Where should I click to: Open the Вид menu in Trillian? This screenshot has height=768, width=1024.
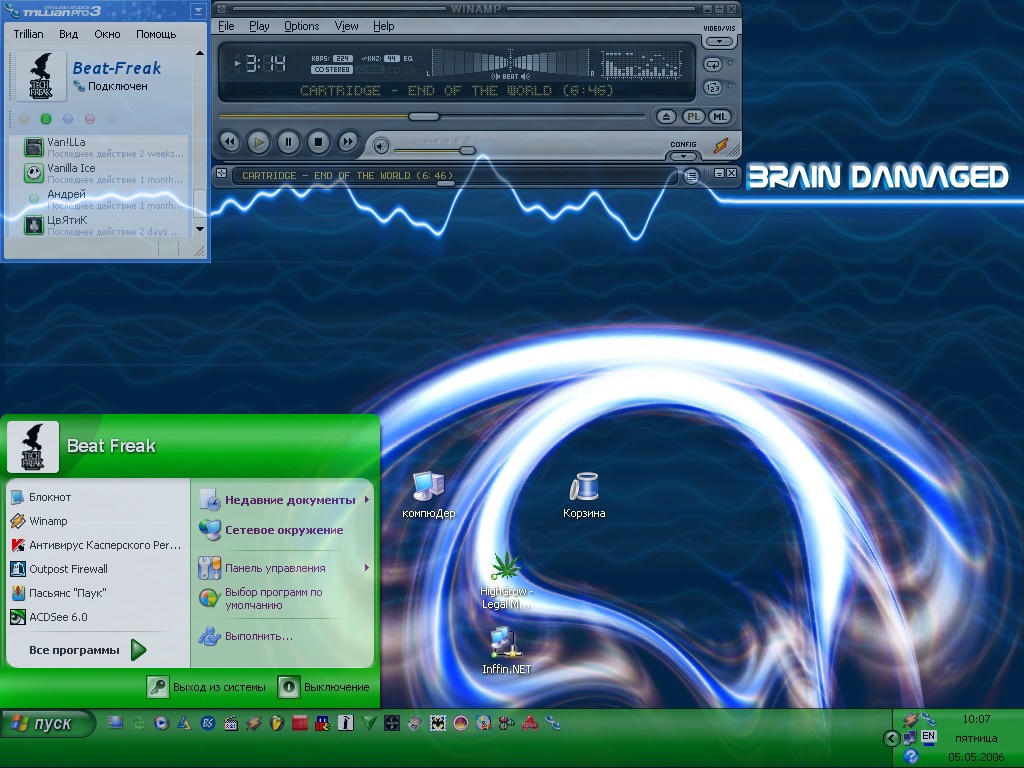point(69,34)
